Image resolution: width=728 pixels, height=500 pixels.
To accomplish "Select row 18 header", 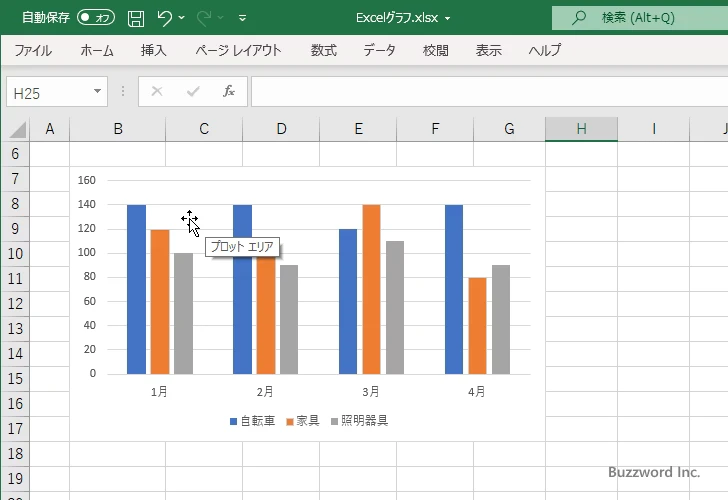I will 15,454.
